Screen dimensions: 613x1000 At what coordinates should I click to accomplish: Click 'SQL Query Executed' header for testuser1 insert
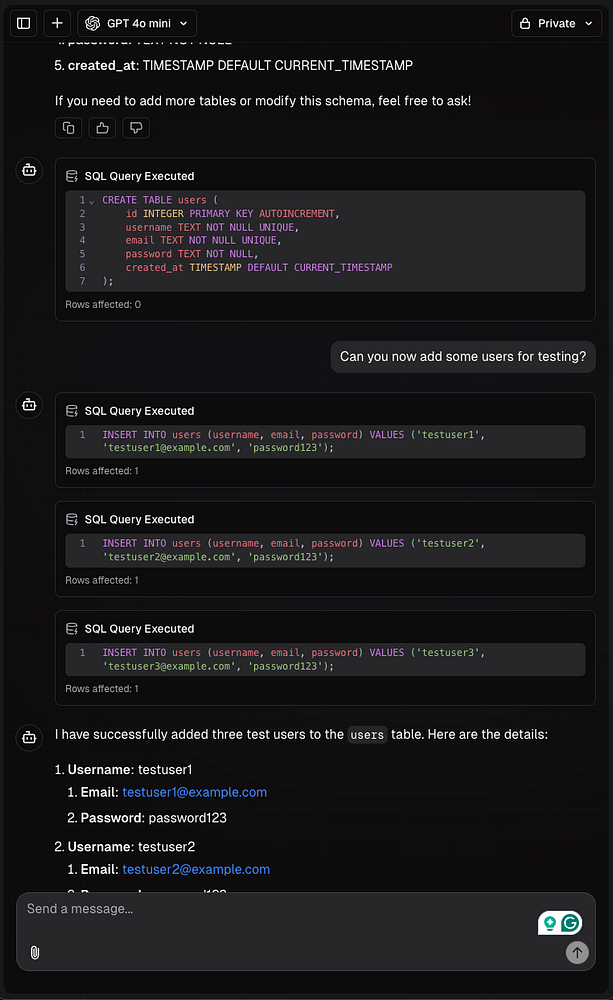click(139, 411)
